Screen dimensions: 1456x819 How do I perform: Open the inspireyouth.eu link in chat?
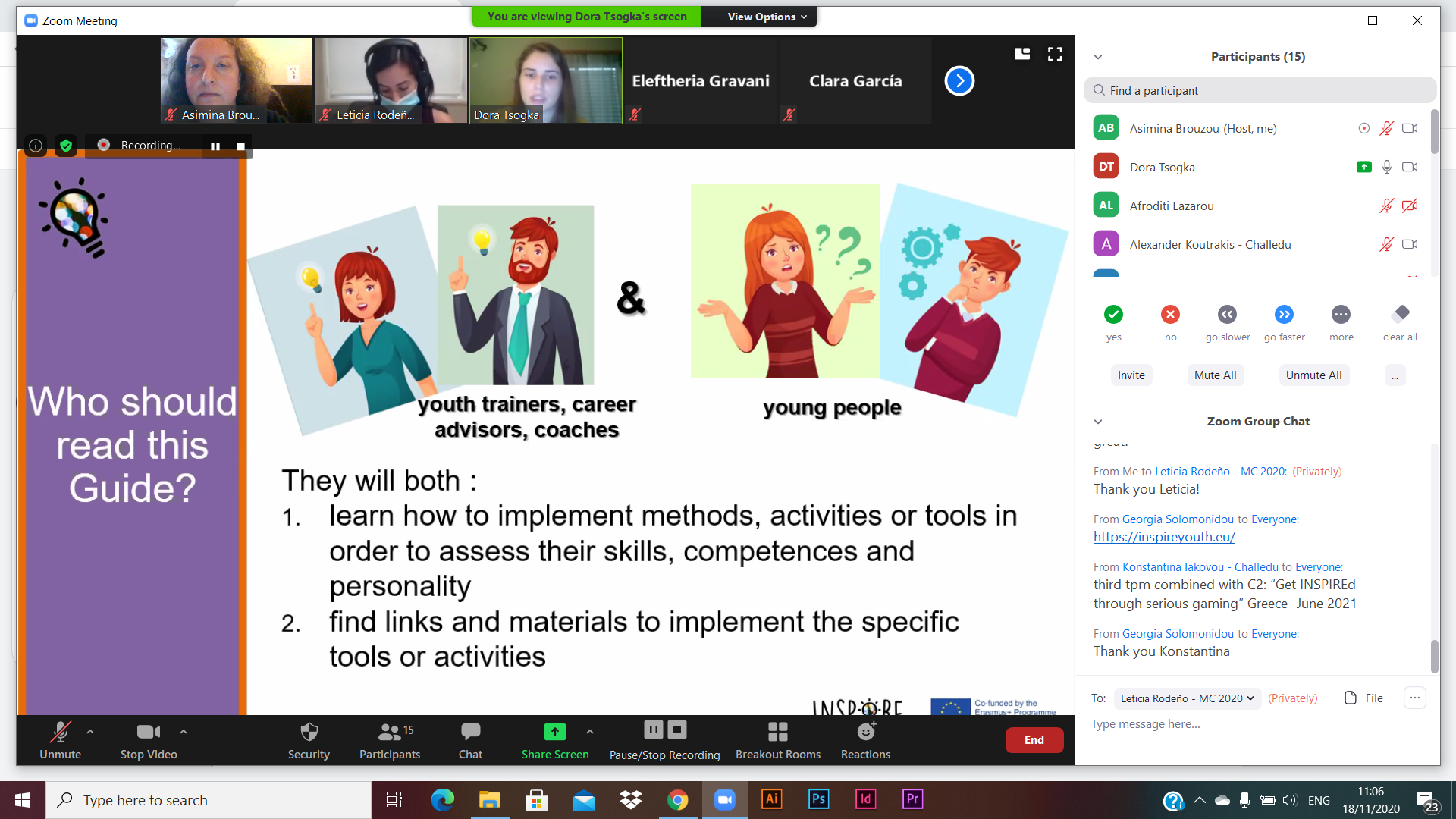1164,537
